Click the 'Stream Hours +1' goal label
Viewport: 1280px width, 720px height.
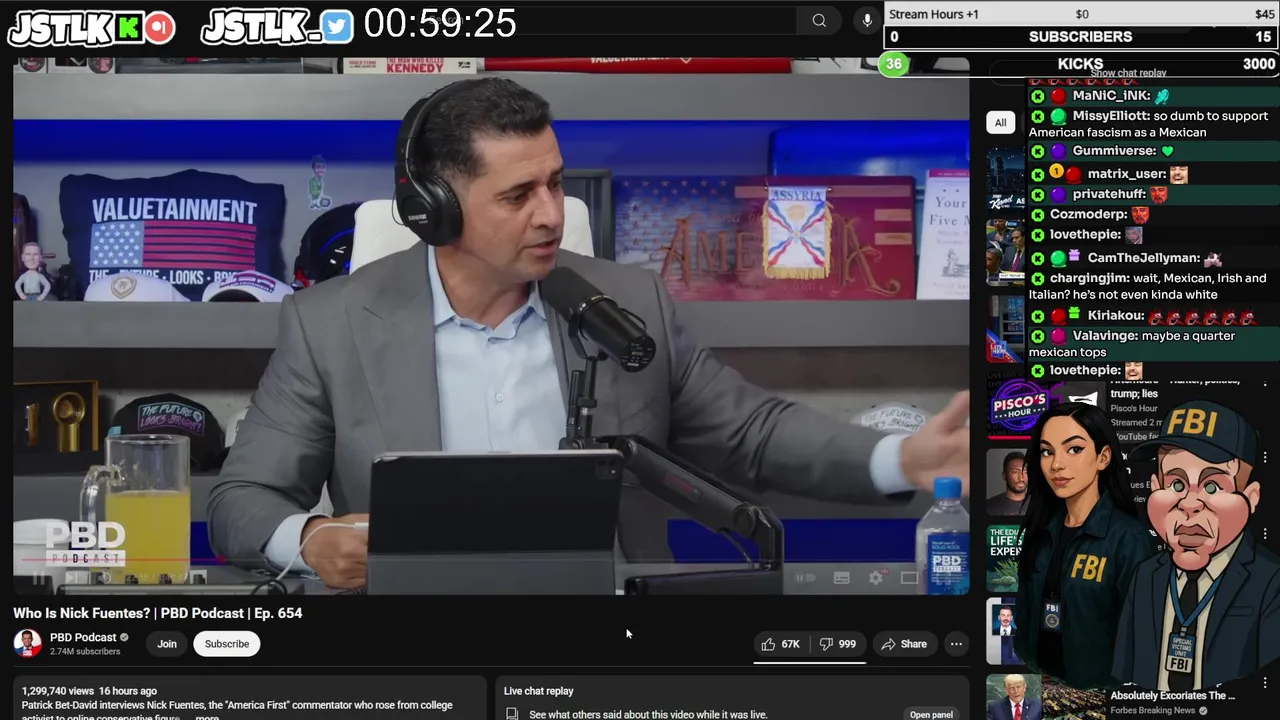pyautogui.click(x=934, y=14)
